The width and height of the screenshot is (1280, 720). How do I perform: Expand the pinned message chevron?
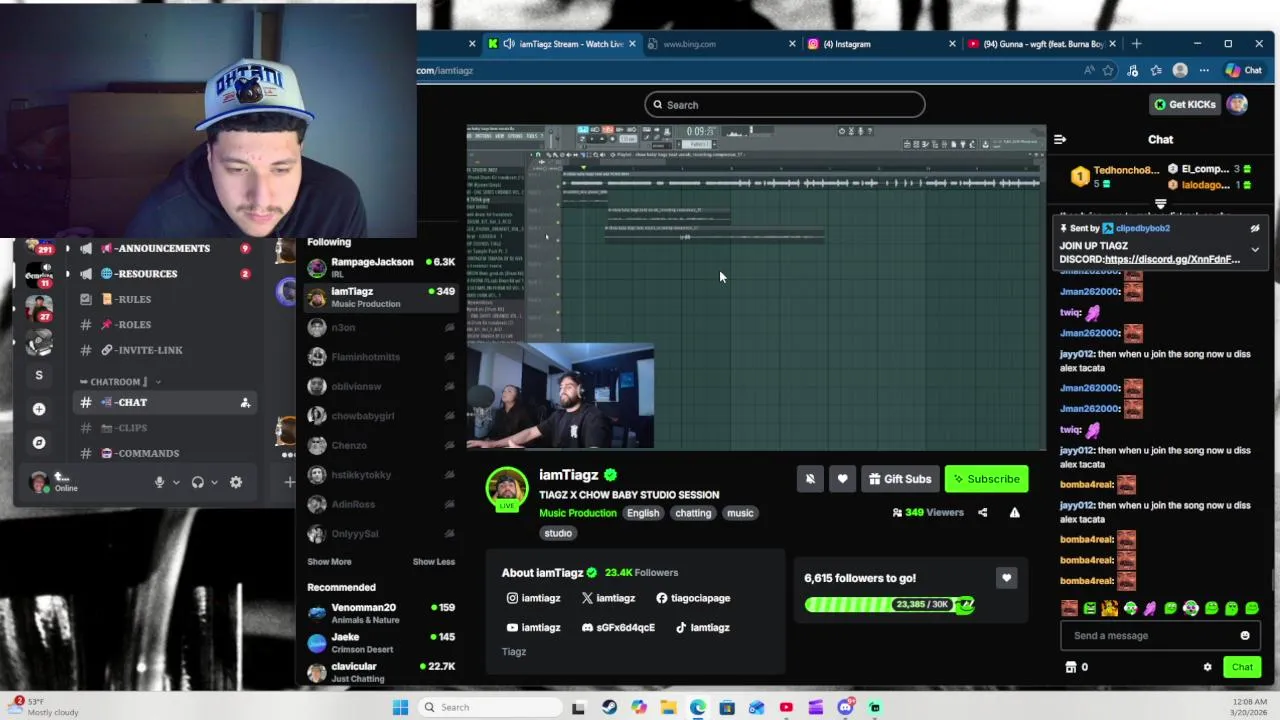tap(1255, 250)
